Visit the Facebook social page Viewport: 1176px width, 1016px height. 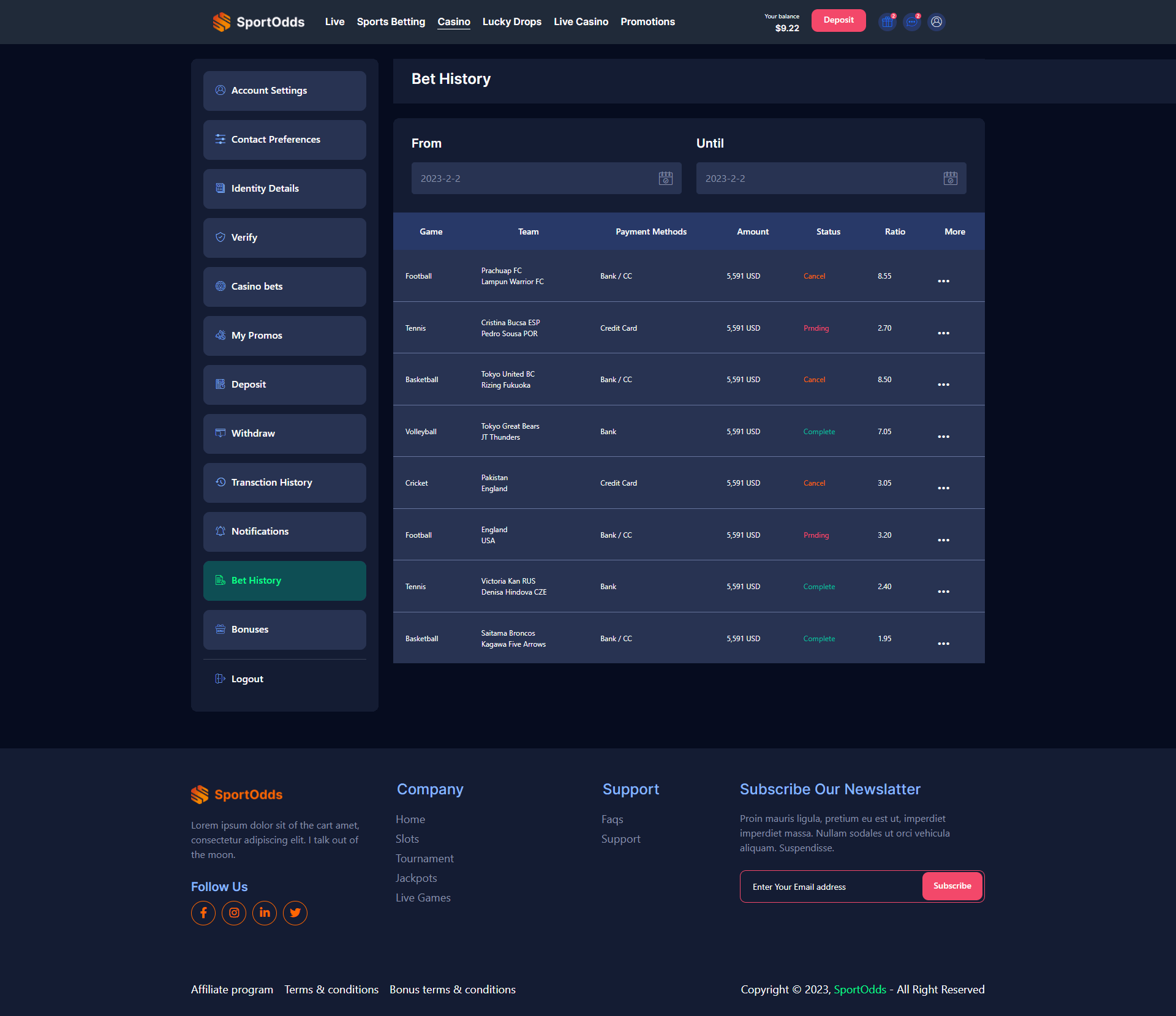pos(203,913)
